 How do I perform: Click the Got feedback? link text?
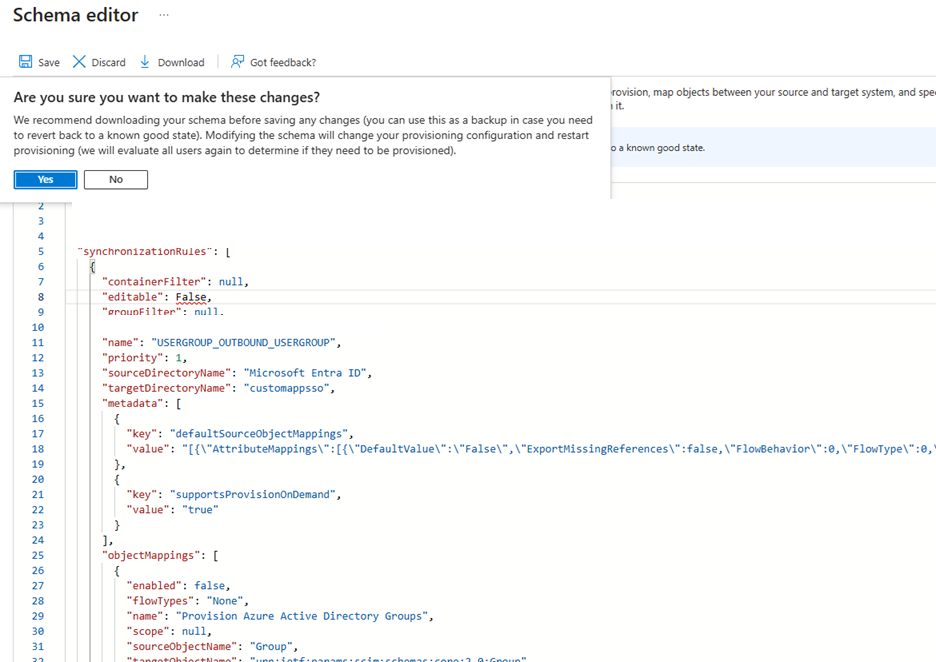(x=283, y=63)
